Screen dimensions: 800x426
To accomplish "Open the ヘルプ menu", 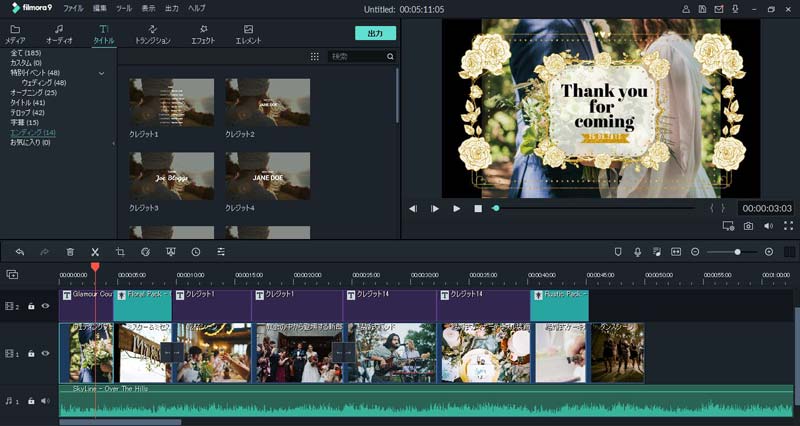I will (x=196, y=9).
